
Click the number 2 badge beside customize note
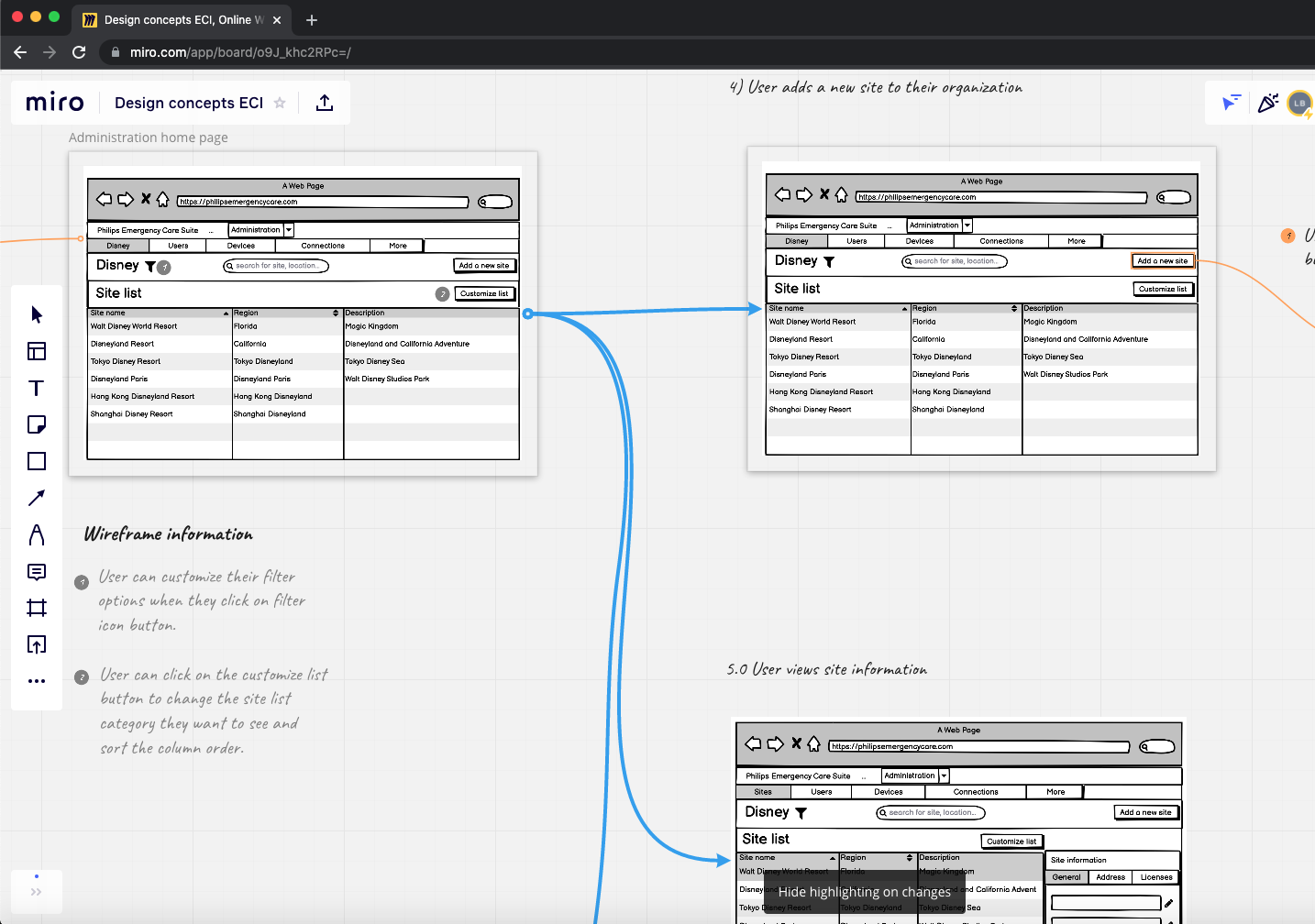pos(82,676)
